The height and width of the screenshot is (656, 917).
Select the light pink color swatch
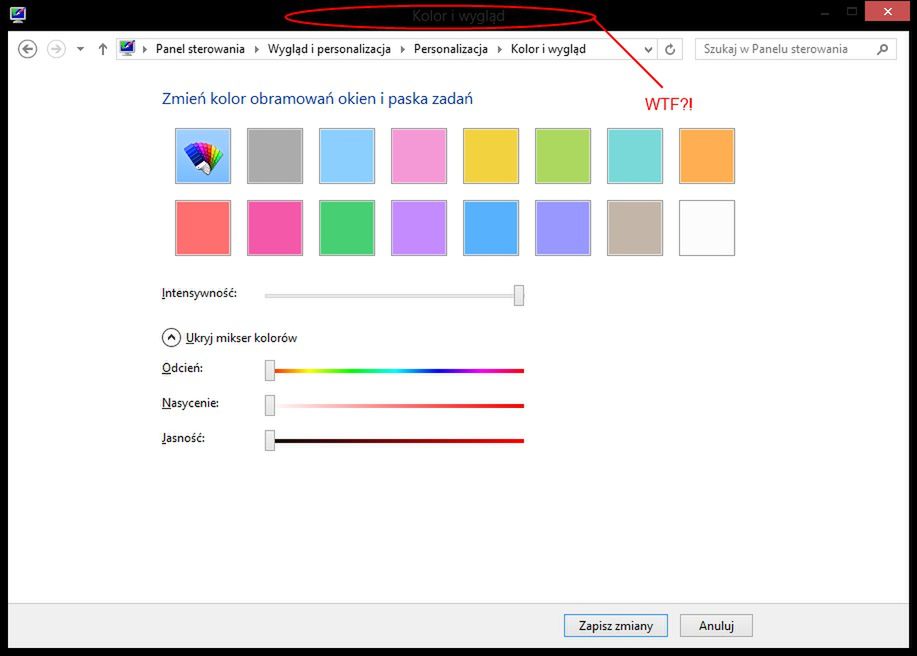coord(419,156)
